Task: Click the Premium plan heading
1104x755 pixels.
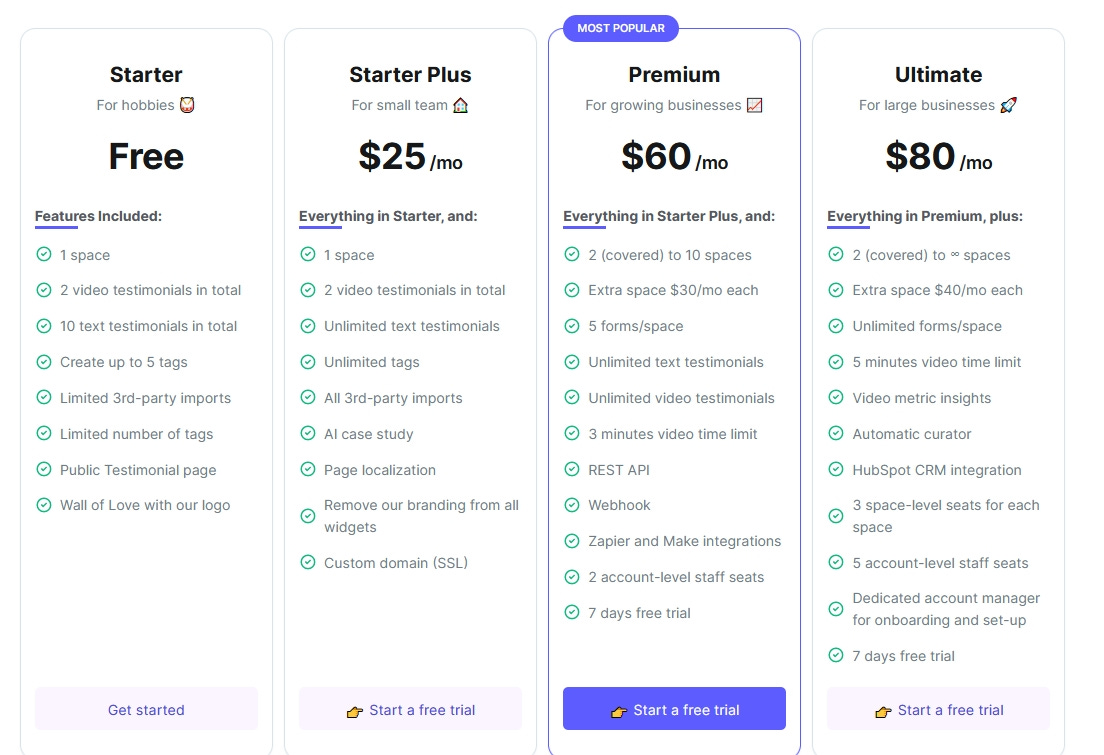Action: (675, 75)
